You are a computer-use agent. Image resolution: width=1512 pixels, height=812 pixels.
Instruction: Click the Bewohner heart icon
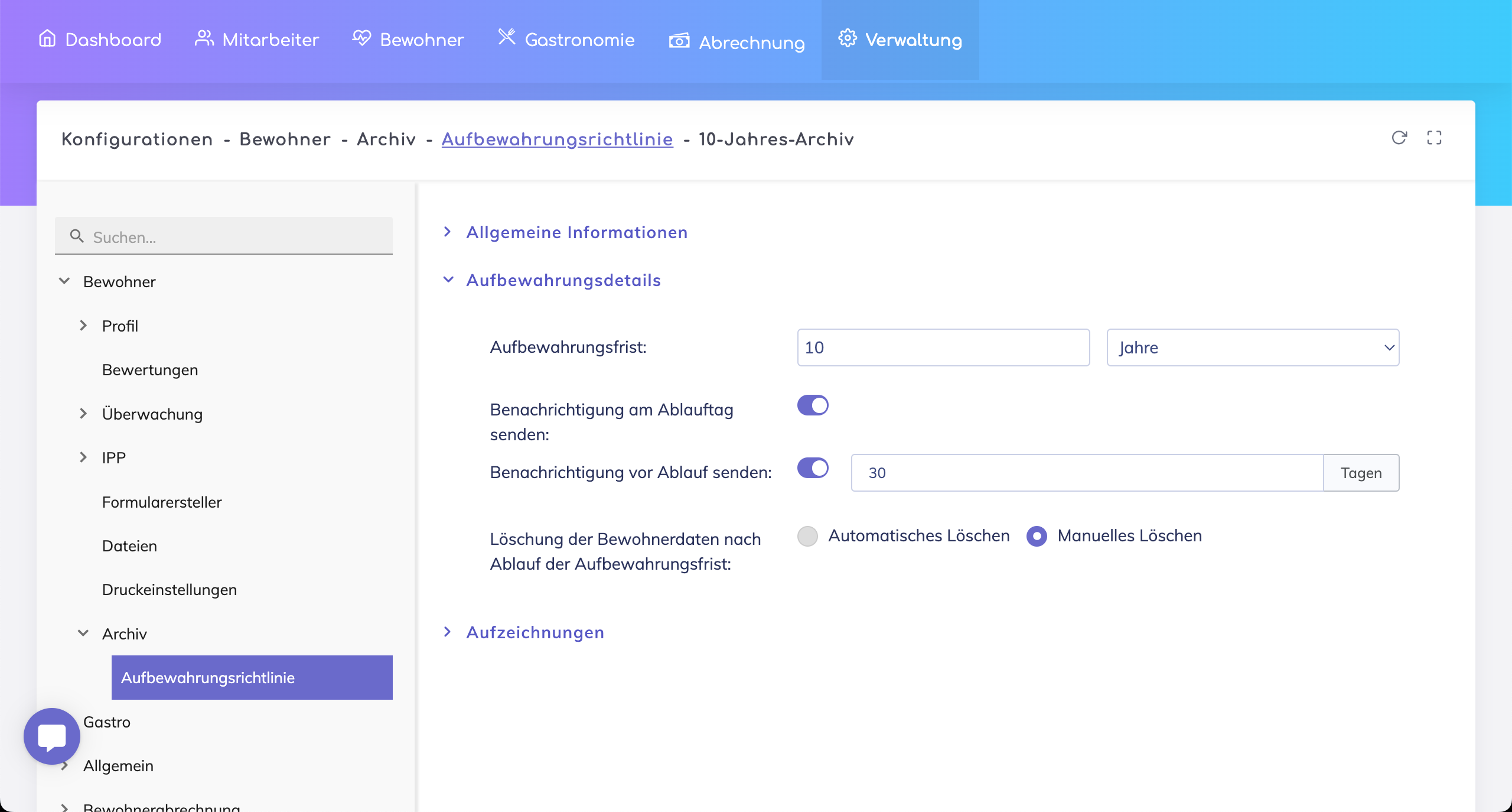click(361, 38)
